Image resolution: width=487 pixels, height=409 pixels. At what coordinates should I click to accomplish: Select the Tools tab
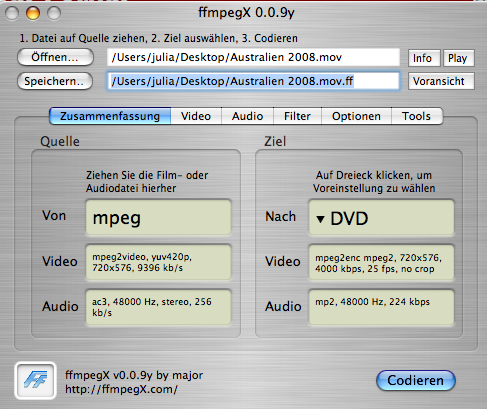coord(417,116)
